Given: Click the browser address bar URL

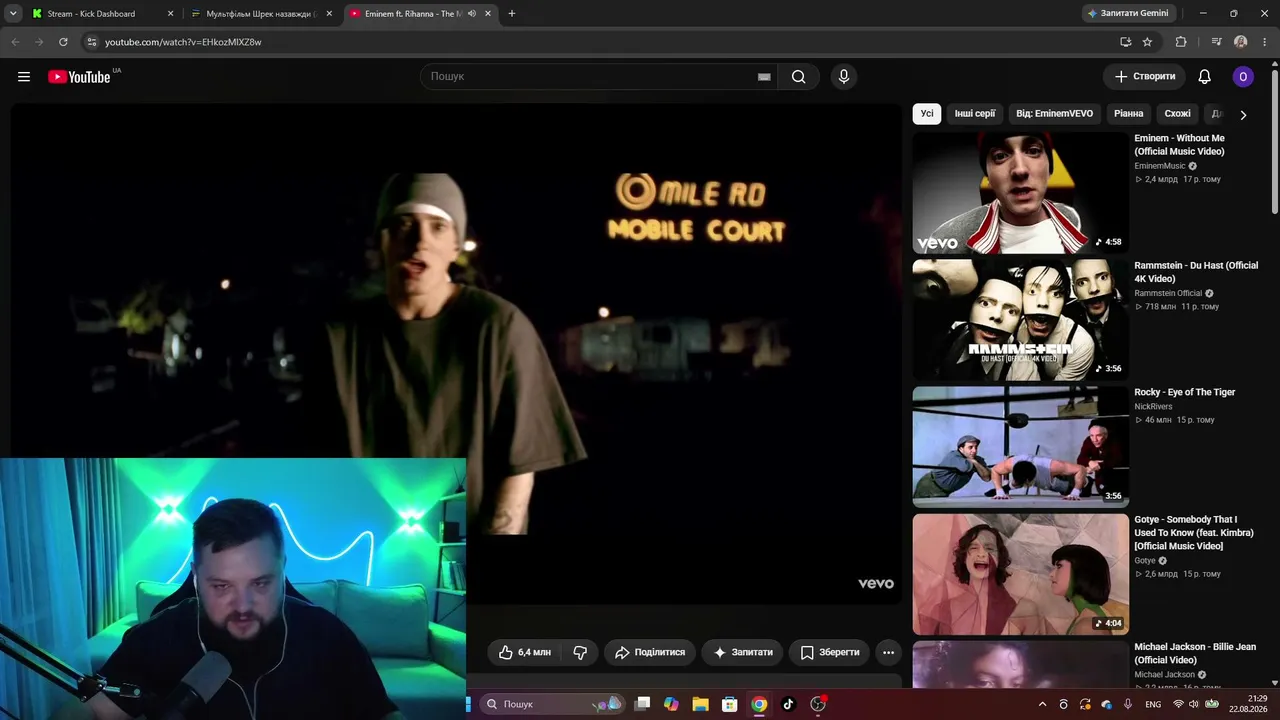Looking at the screenshot, I should click(183, 42).
